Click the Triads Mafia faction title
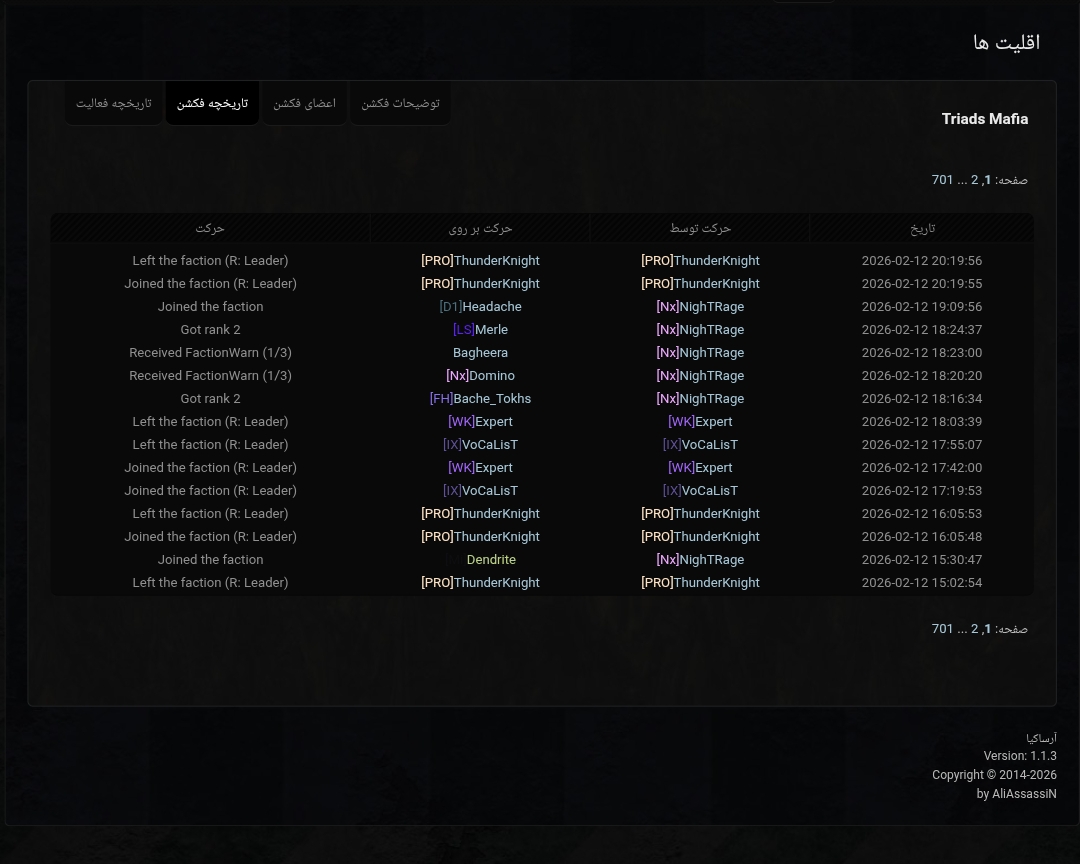The height and width of the screenshot is (864, 1080). tap(984, 119)
